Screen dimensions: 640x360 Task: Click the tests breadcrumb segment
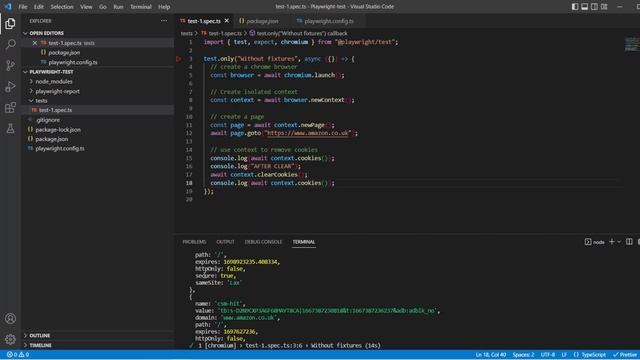point(187,33)
